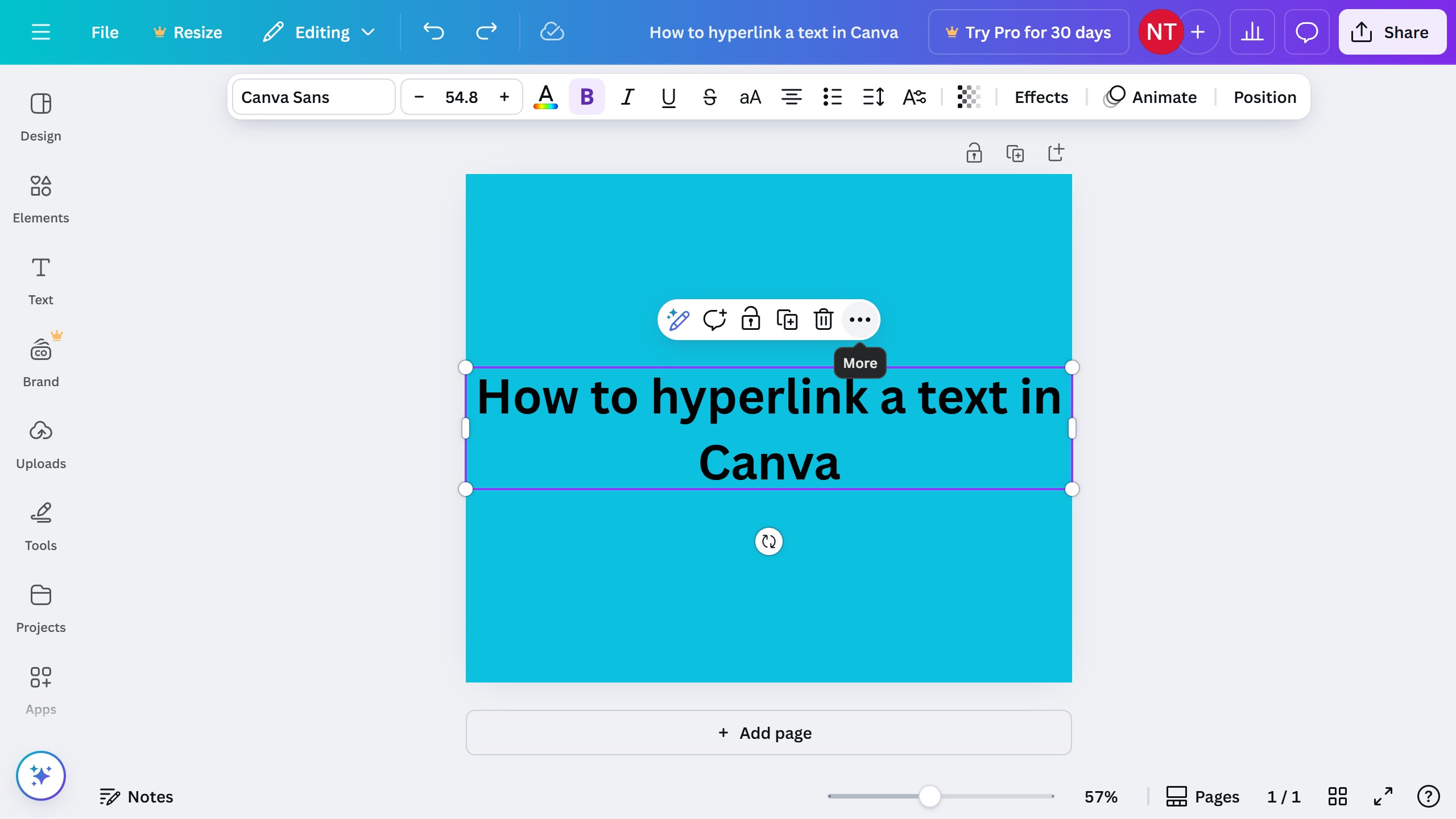Open the Effects tab
Image resolution: width=1456 pixels, height=819 pixels.
(x=1041, y=97)
